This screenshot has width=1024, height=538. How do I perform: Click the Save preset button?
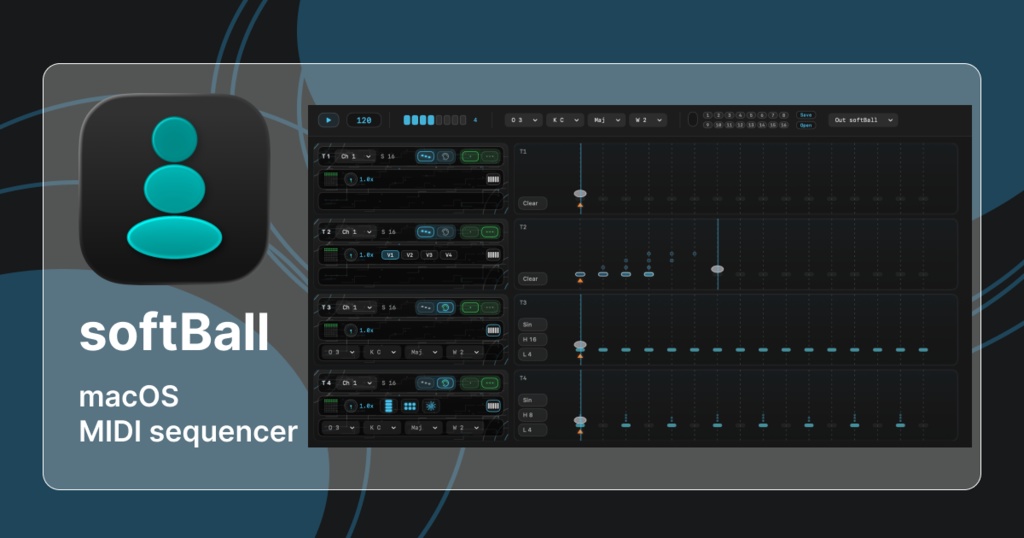[x=805, y=115]
